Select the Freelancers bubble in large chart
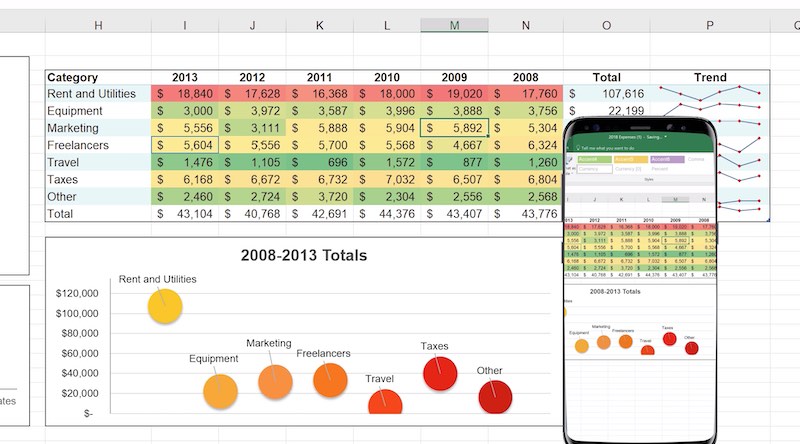Screen dimensions: 800x444 click(x=329, y=380)
